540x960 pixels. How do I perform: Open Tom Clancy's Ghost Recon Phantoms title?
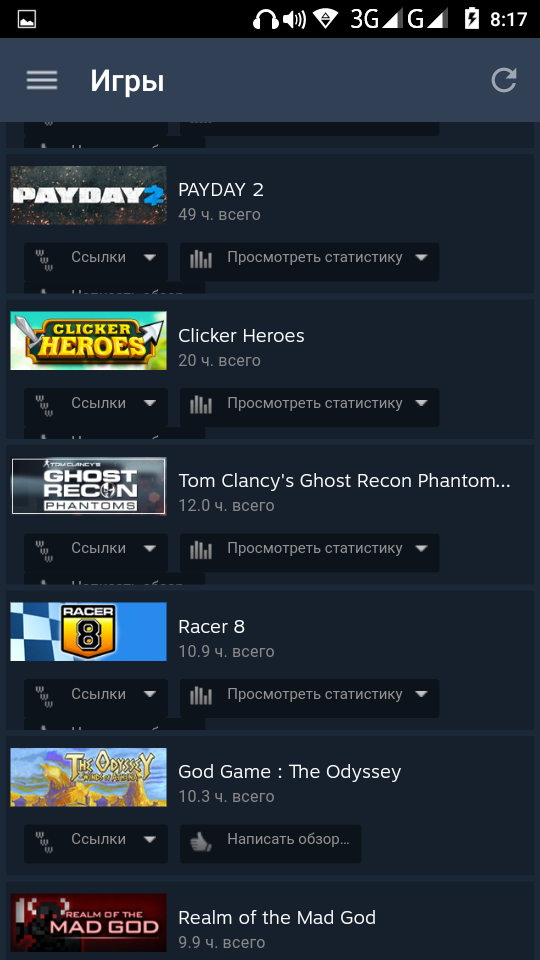[x=344, y=481]
